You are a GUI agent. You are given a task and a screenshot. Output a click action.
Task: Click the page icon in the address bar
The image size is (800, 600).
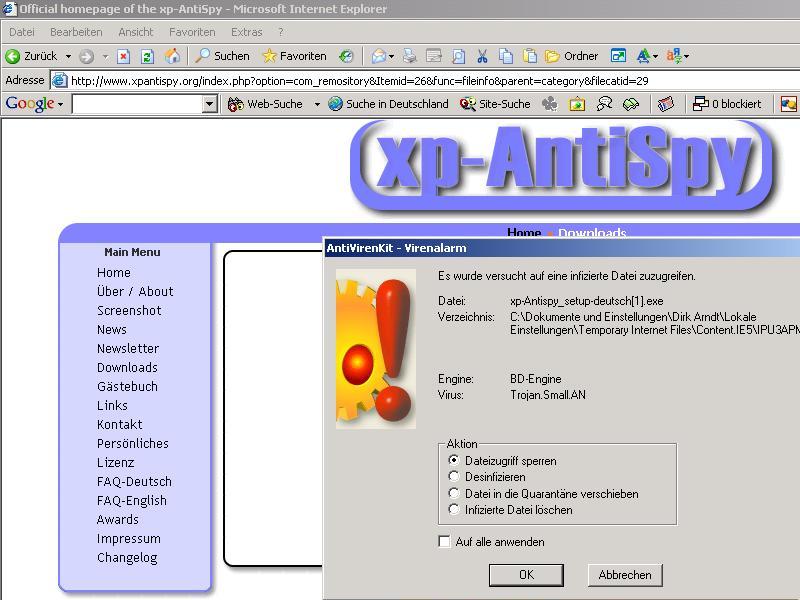click(x=60, y=81)
